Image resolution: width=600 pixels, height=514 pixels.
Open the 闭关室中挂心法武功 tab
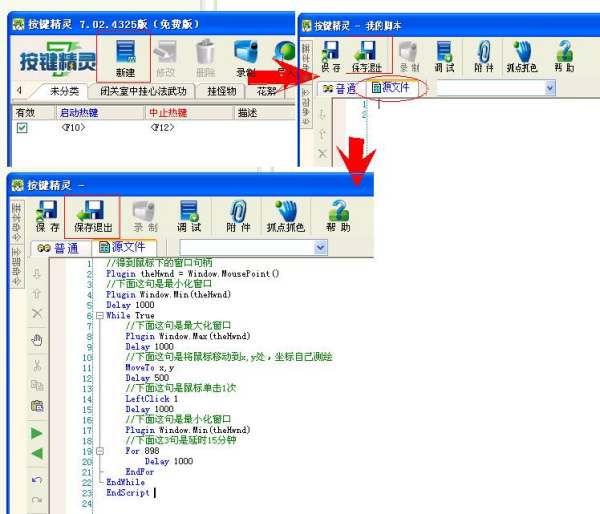pos(143,91)
